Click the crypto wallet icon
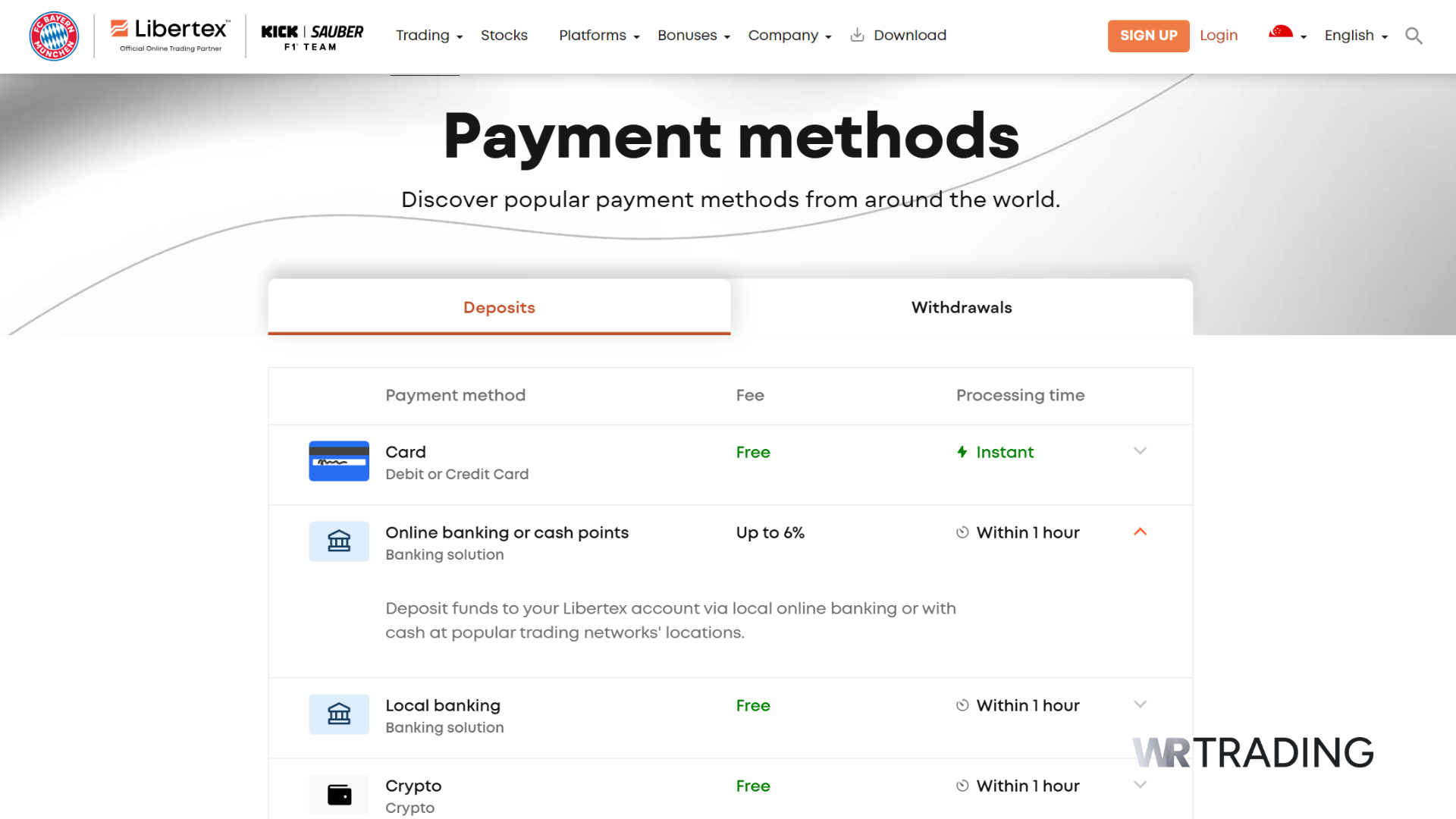Screen dimensions: 1456x819 click(338, 795)
